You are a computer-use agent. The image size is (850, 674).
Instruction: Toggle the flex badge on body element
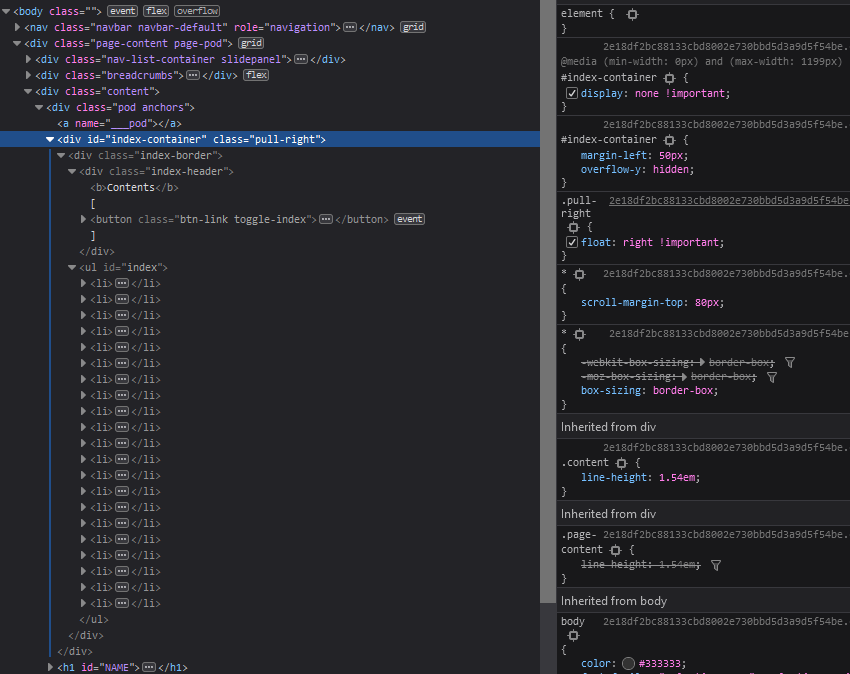tap(156, 11)
